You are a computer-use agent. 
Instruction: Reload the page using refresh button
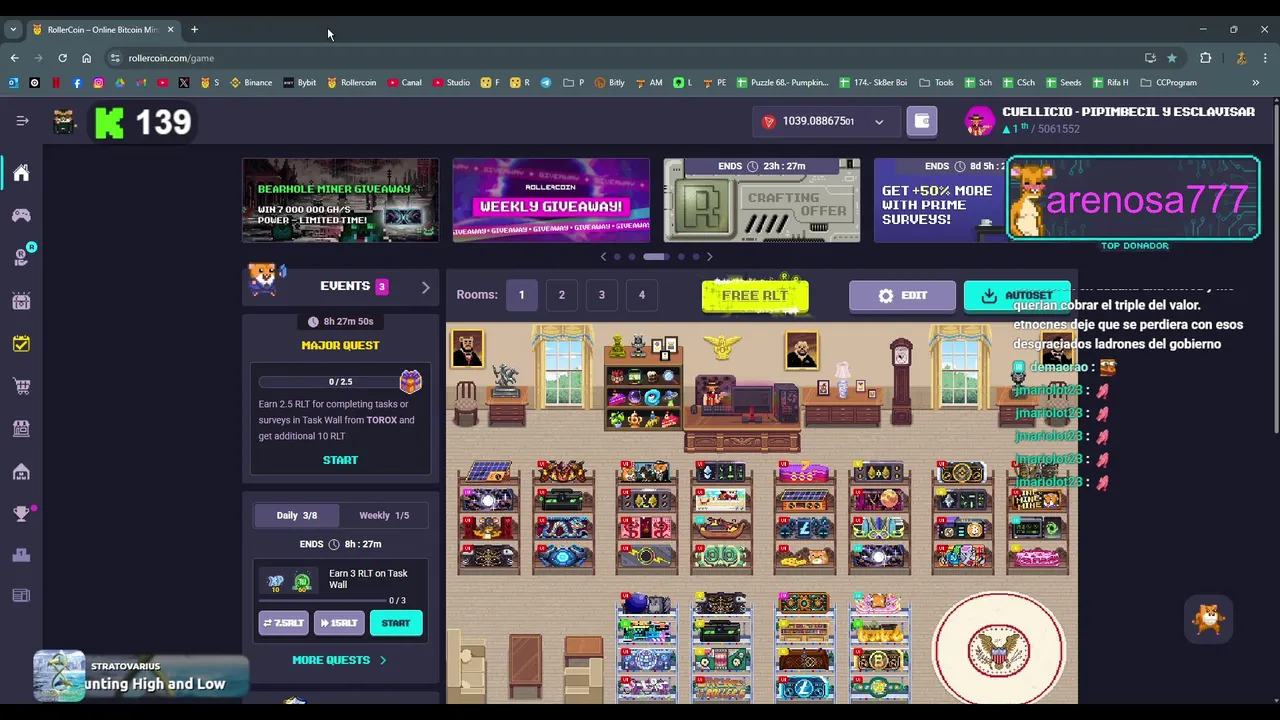coord(62,58)
